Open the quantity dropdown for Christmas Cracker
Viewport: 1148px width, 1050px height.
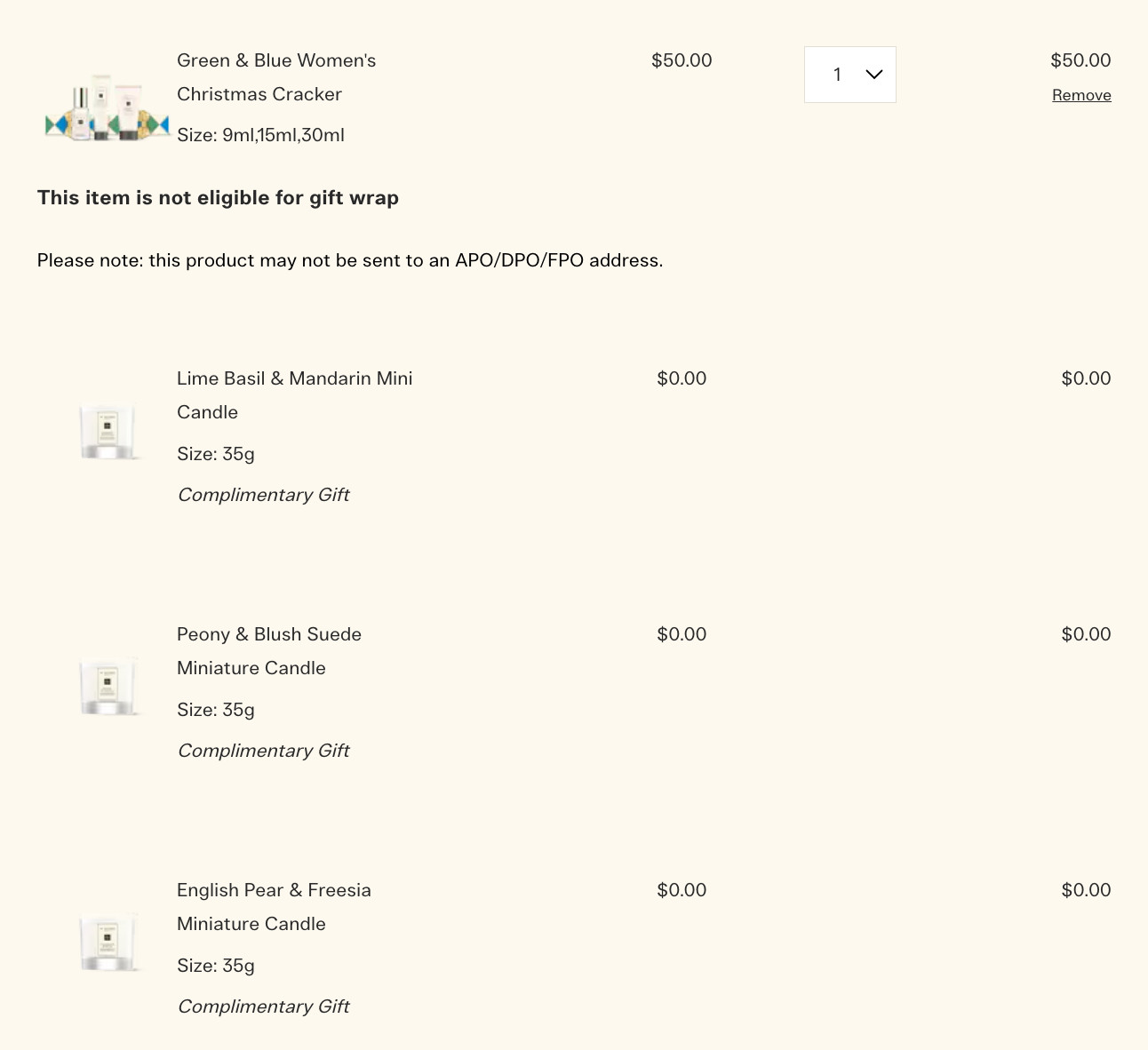click(x=850, y=75)
